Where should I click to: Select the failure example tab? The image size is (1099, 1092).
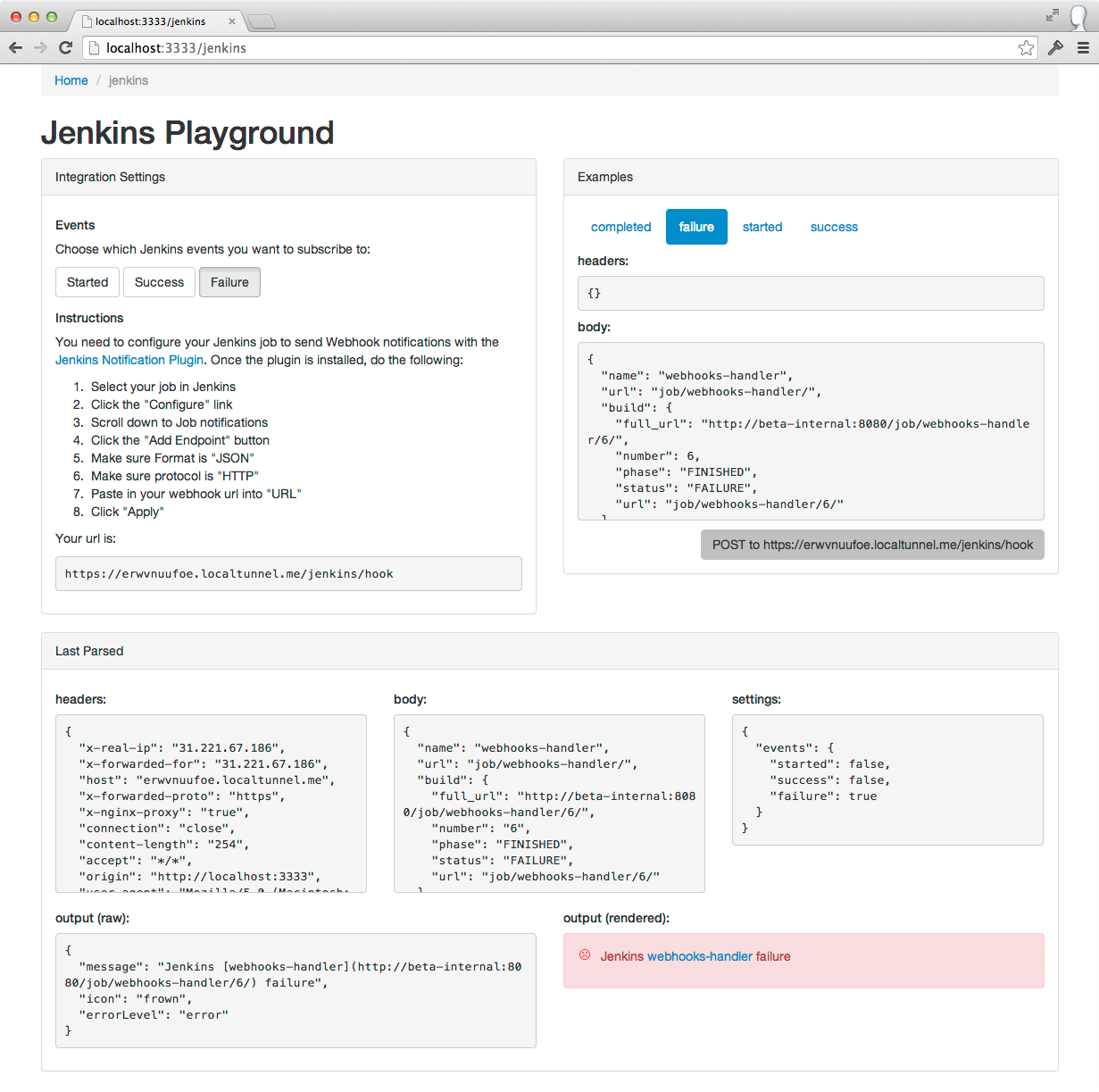coord(696,227)
